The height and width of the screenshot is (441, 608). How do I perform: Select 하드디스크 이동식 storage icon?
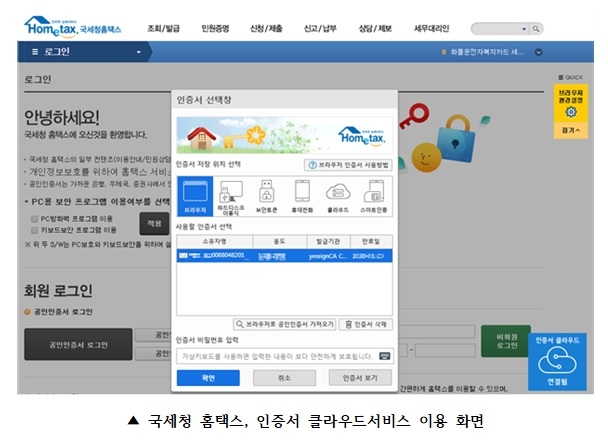[x=230, y=196]
